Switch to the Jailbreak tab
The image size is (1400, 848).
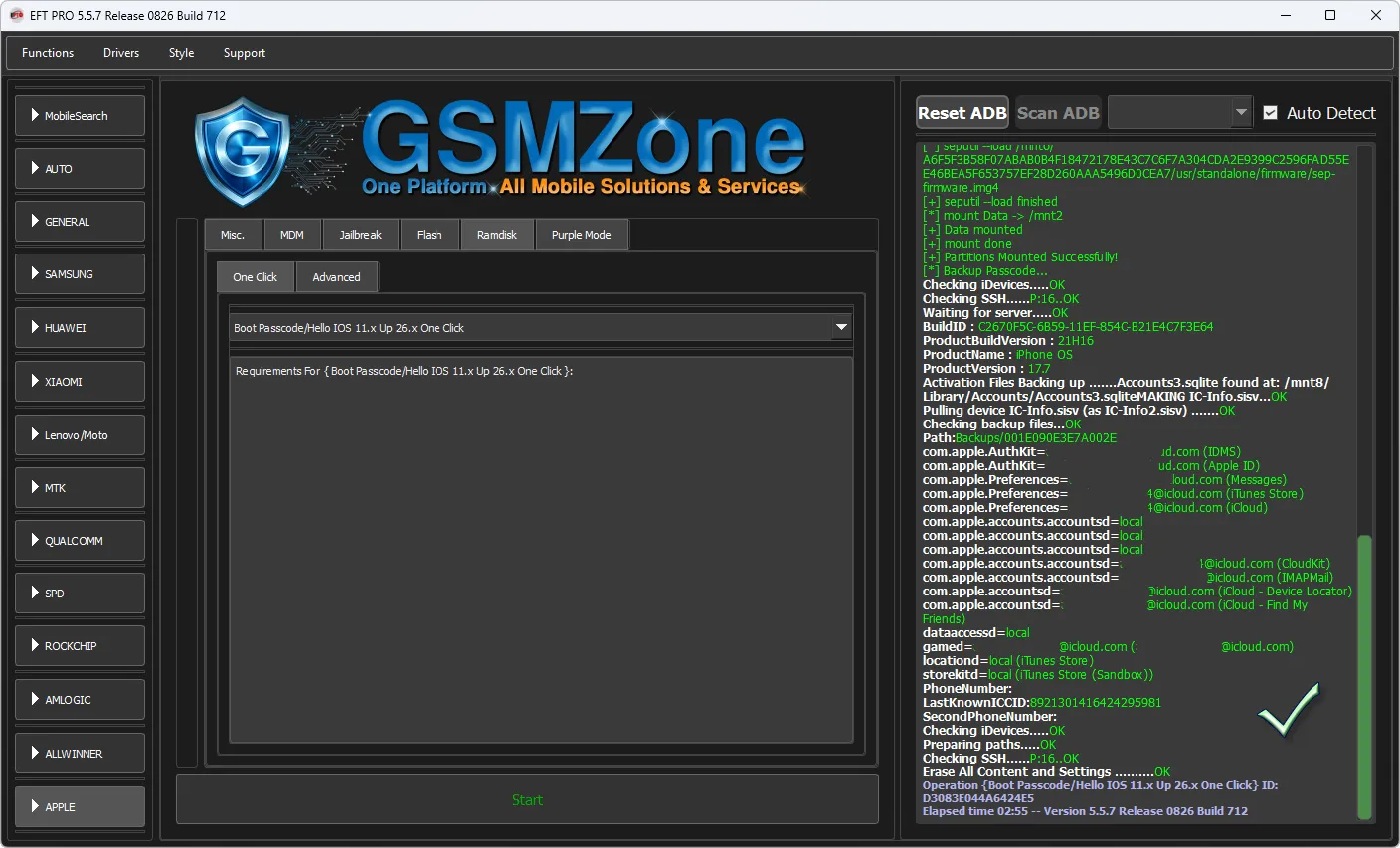tap(360, 235)
